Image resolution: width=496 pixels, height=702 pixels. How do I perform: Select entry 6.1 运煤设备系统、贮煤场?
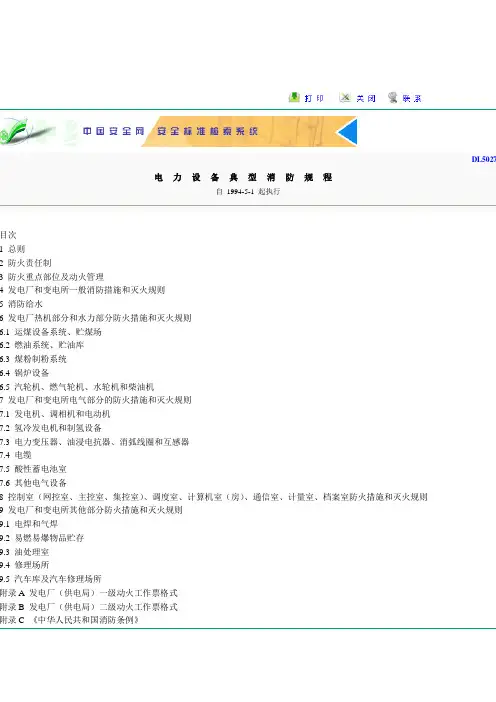tap(51, 332)
